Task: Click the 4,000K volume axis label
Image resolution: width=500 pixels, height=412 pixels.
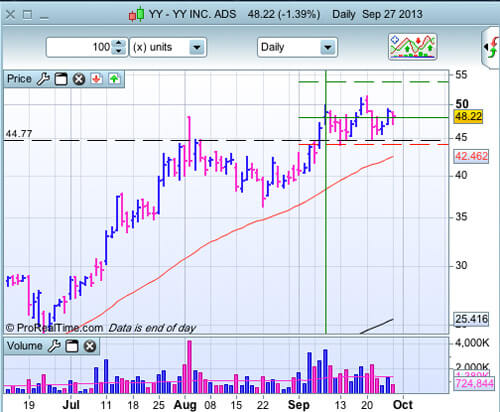Action: click(x=472, y=343)
